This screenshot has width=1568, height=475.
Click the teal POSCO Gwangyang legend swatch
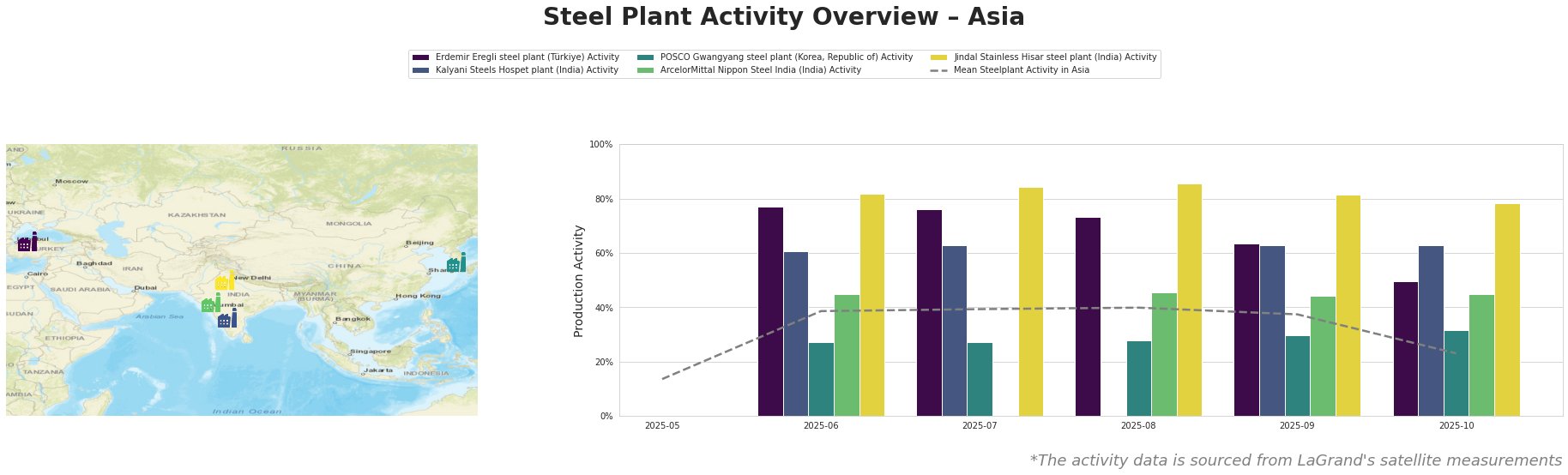[645, 57]
